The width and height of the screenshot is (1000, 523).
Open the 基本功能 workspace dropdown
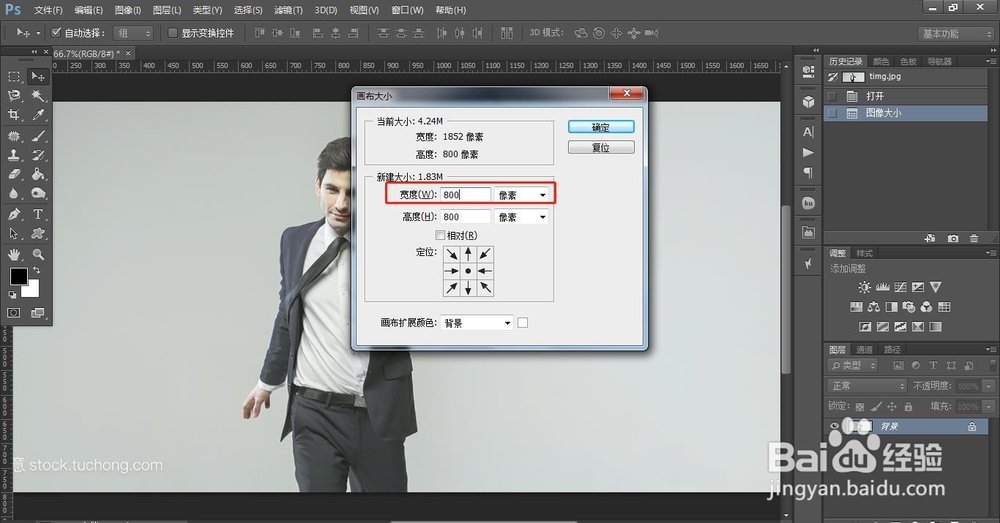pos(956,34)
